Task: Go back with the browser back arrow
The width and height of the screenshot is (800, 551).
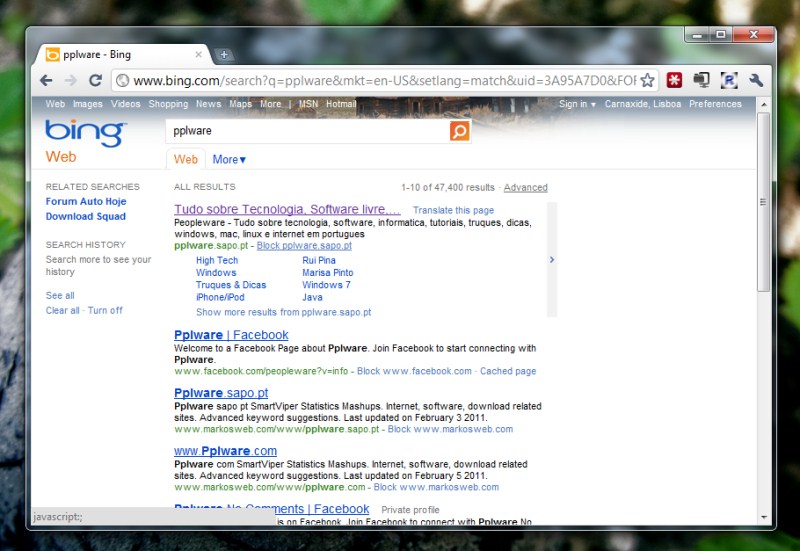Action: 46,81
